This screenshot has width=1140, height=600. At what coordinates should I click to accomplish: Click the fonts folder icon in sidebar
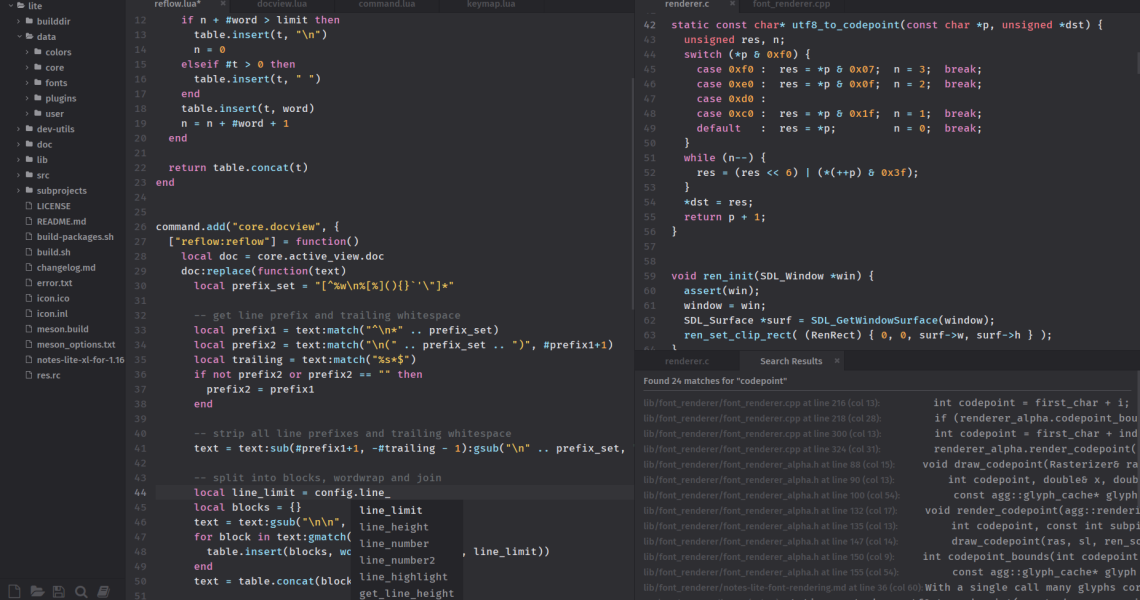[36, 83]
